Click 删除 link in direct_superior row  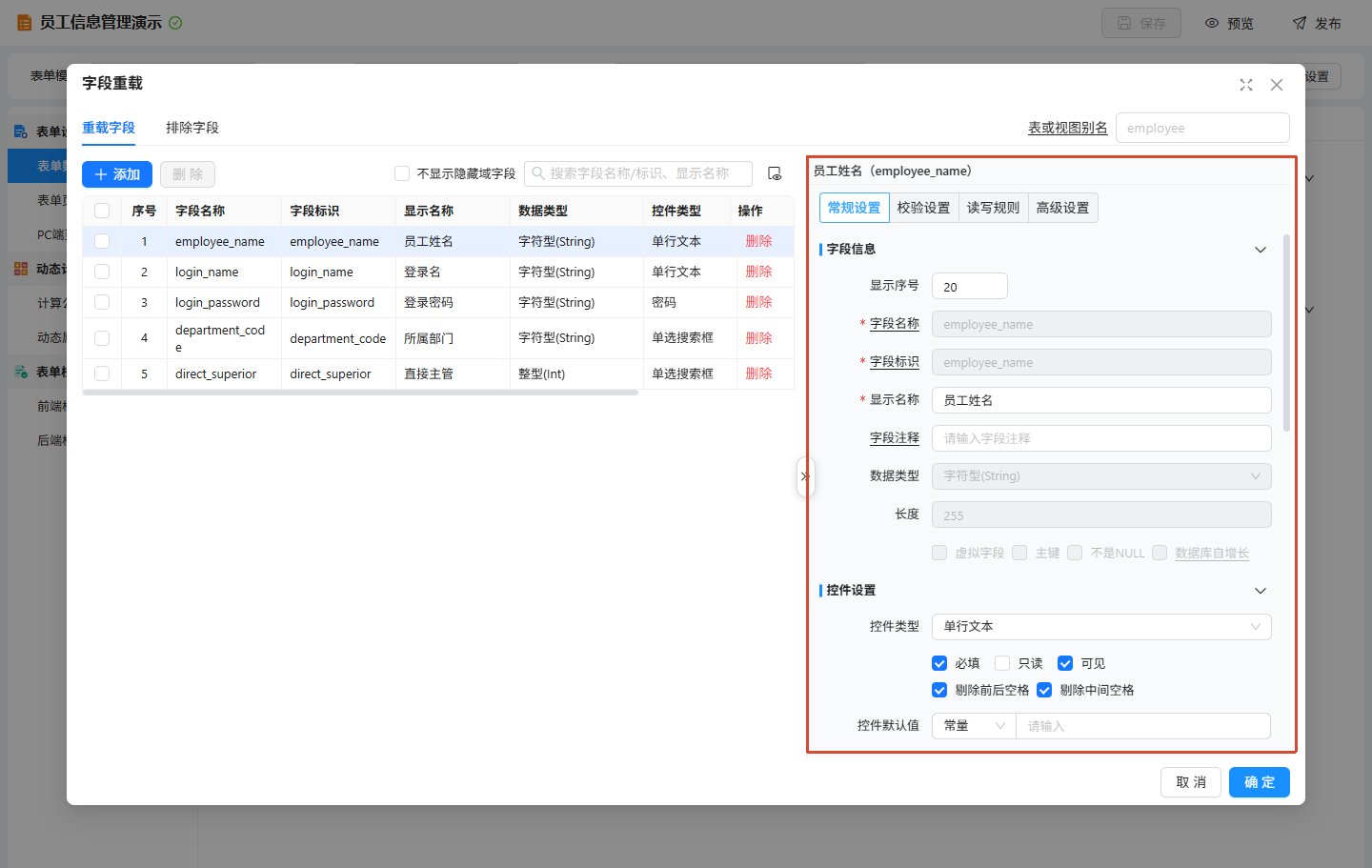758,373
